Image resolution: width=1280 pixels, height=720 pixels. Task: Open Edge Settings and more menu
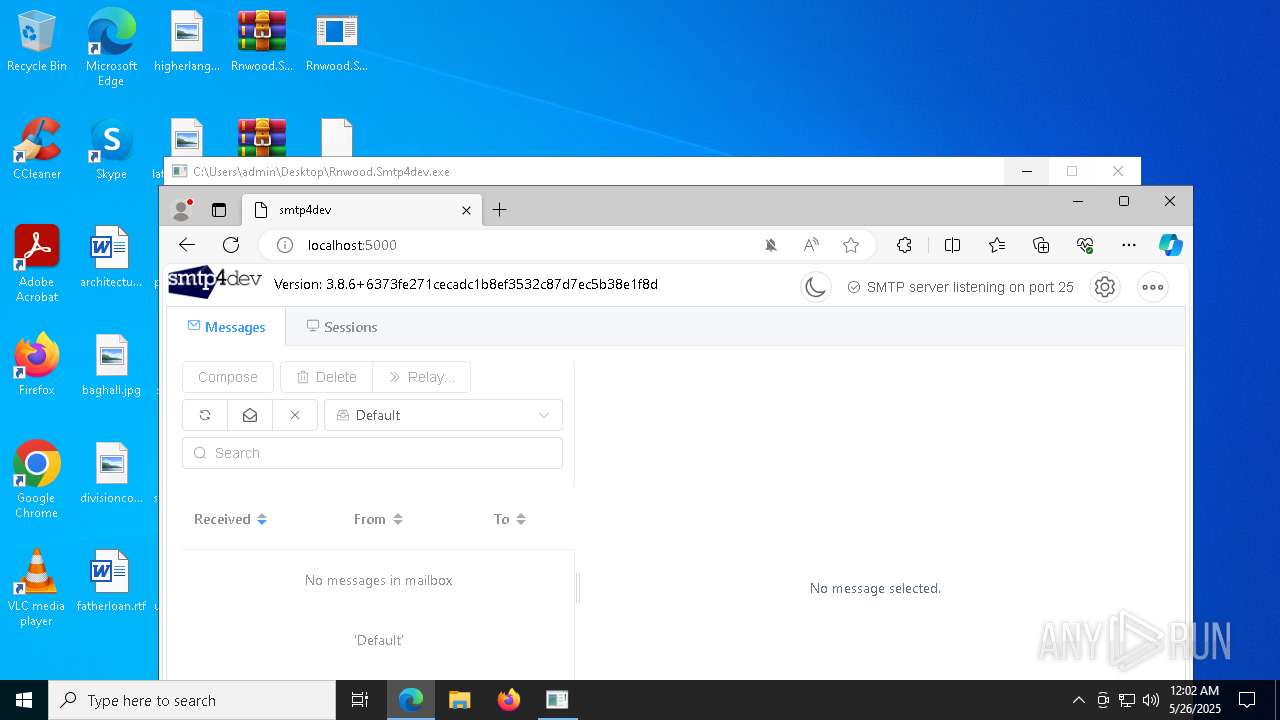[x=1129, y=245]
